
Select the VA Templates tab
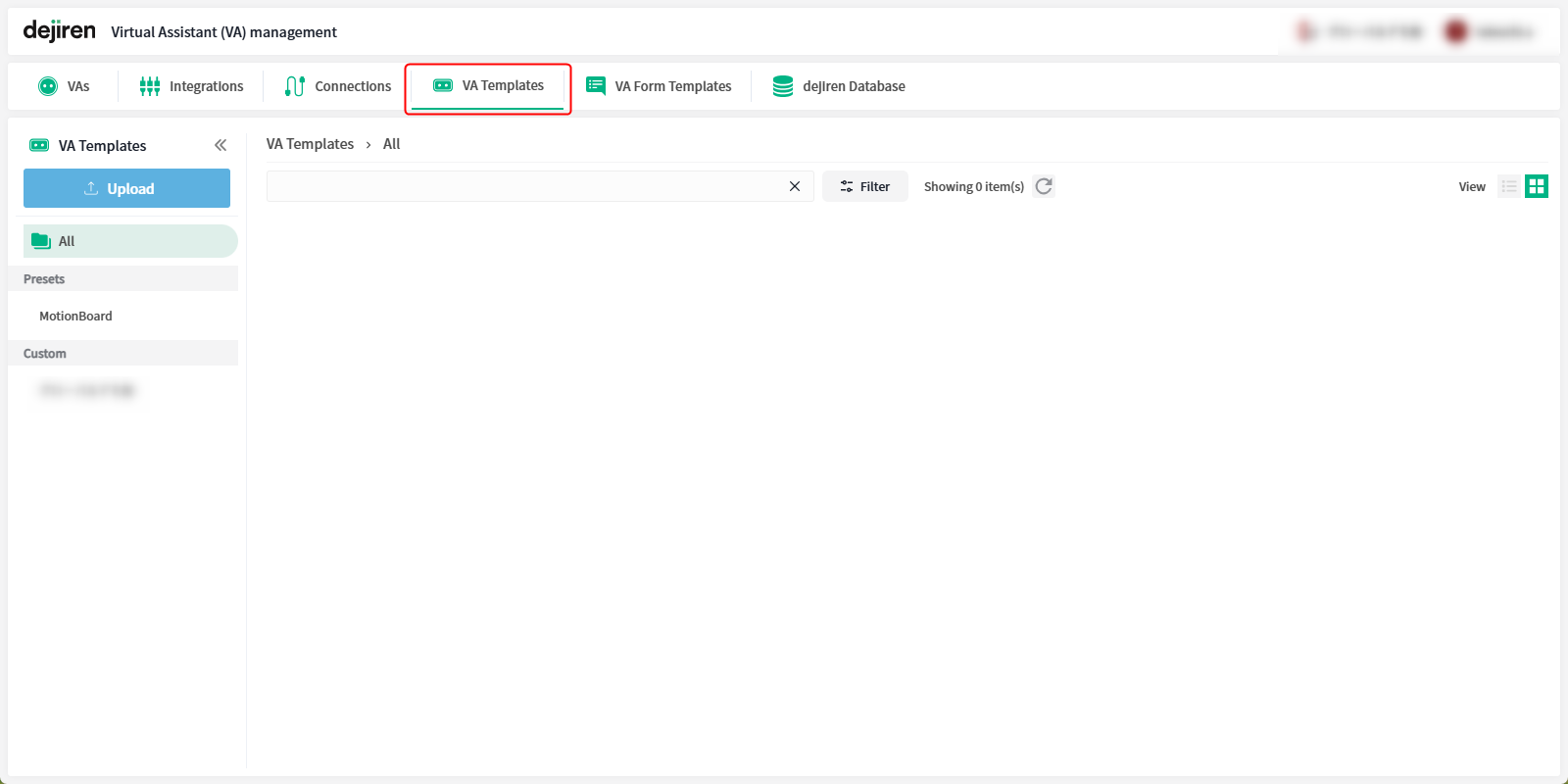488,86
